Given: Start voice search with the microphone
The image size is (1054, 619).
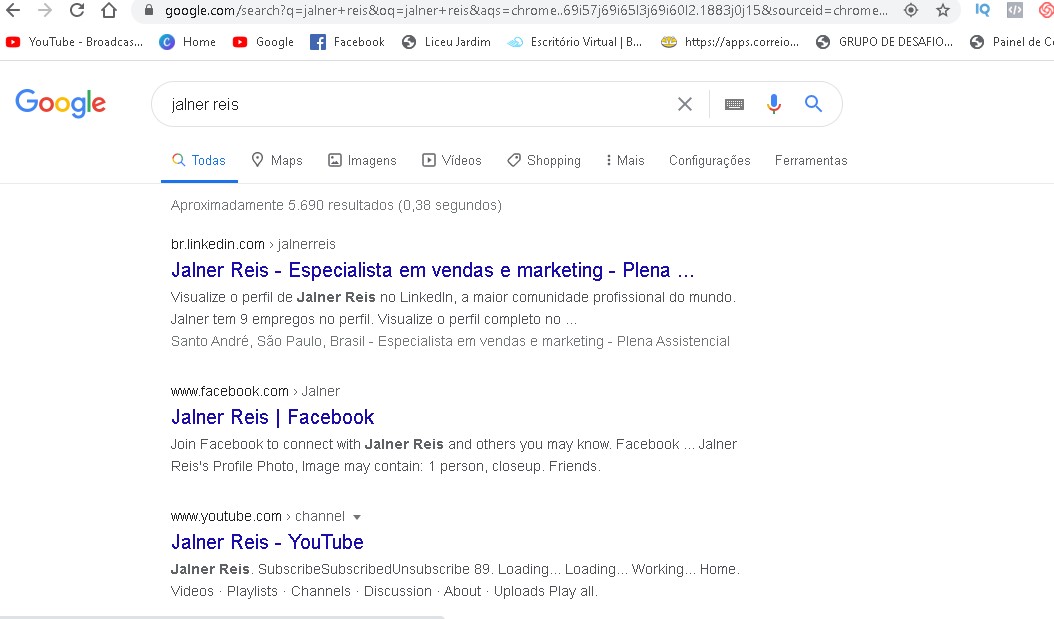Looking at the screenshot, I should [x=774, y=104].
